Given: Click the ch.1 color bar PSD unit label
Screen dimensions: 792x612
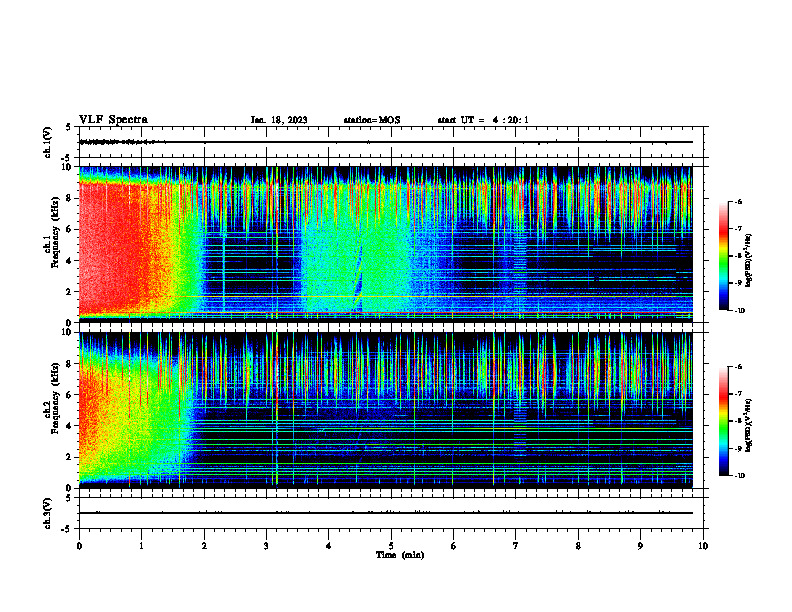Looking at the screenshot, I should click(x=749, y=261).
